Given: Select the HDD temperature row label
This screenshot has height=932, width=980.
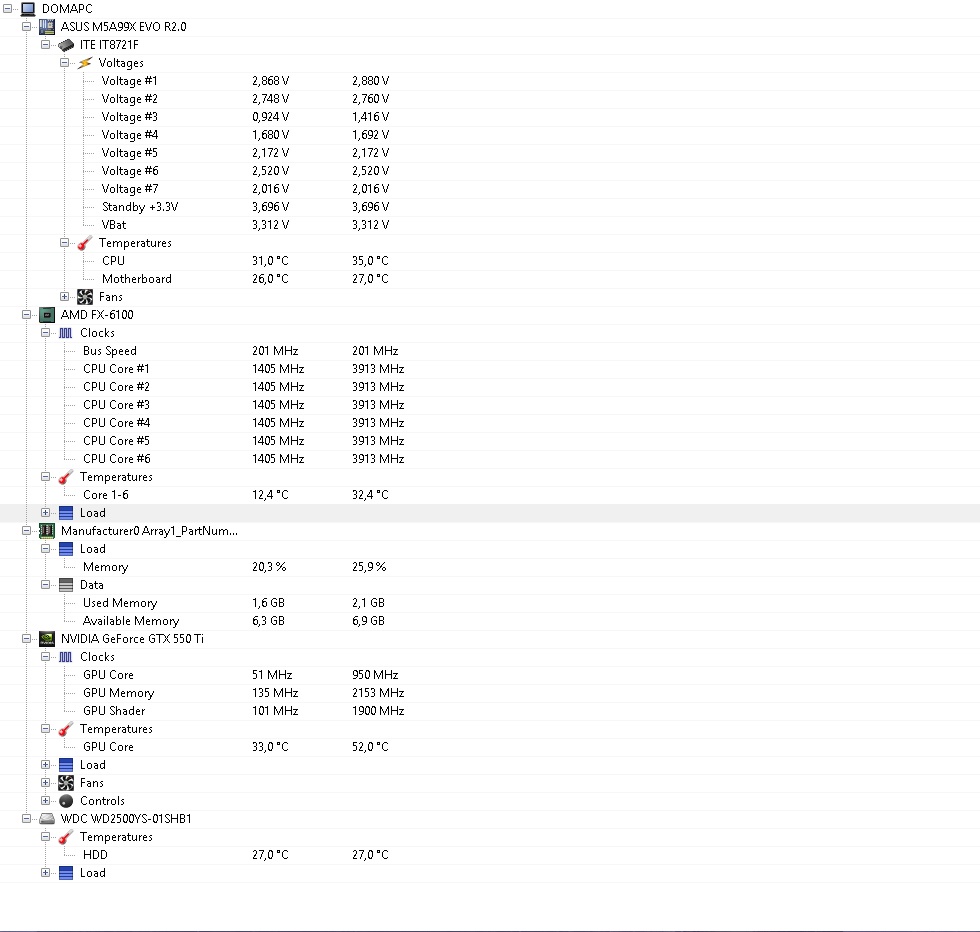Looking at the screenshot, I should (95, 855).
